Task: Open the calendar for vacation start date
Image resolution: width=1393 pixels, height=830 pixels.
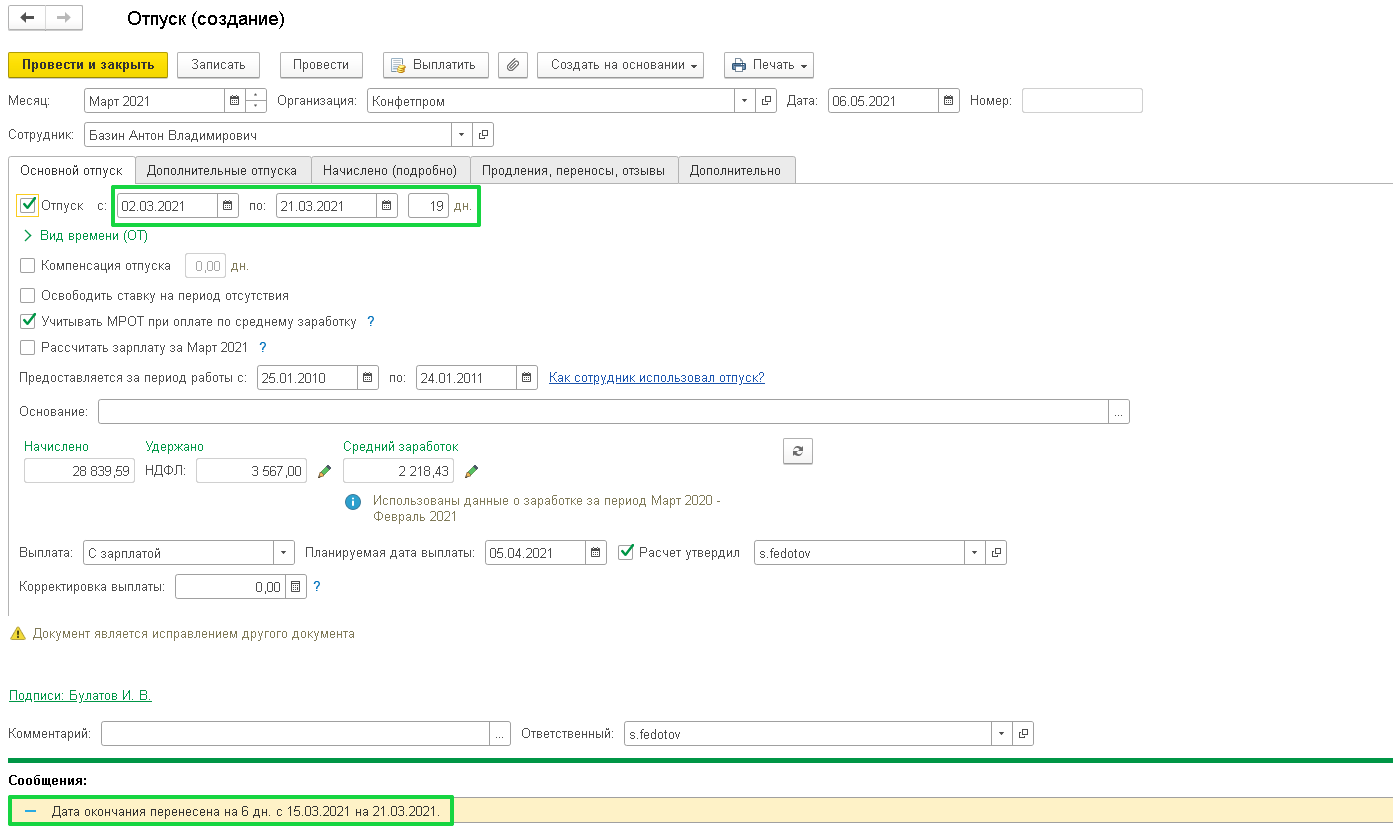Action: [229, 206]
